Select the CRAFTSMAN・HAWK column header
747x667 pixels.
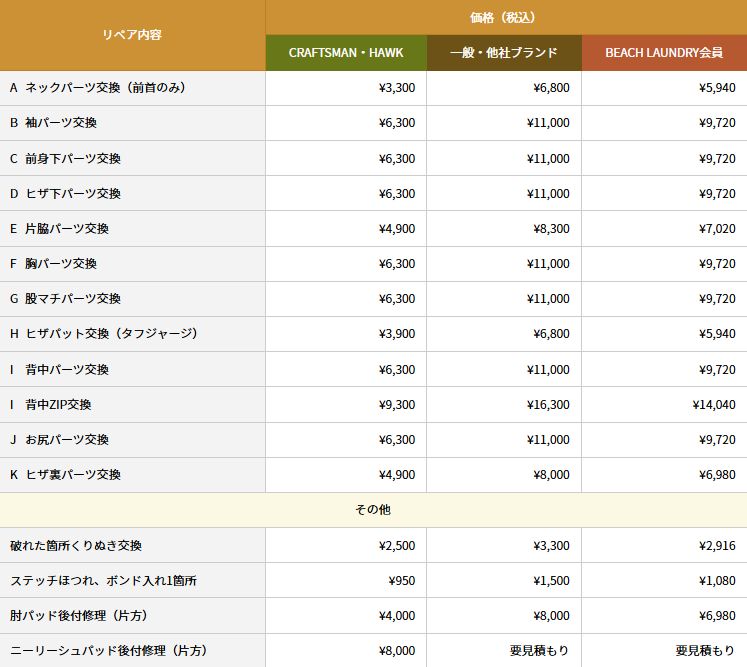pos(346,53)
